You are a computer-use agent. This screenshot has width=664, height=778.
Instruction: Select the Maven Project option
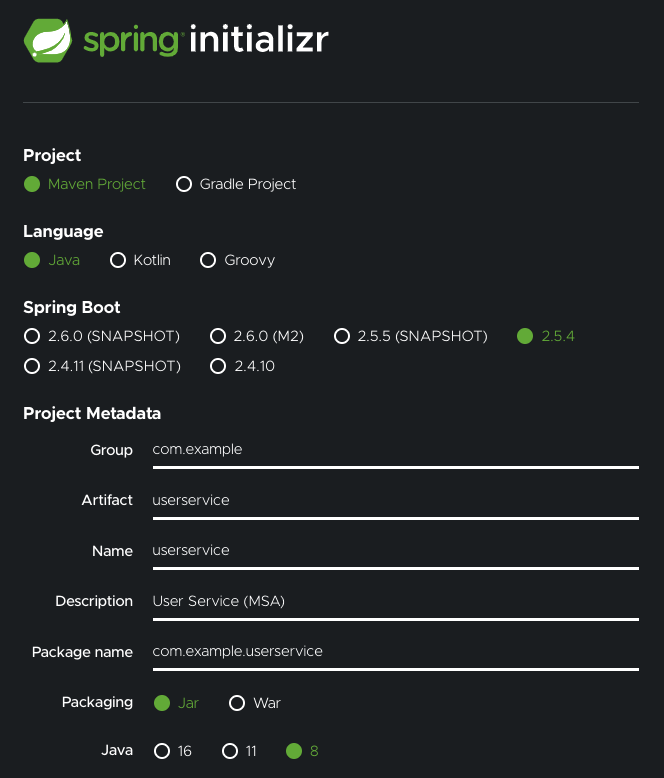(32, 184)
